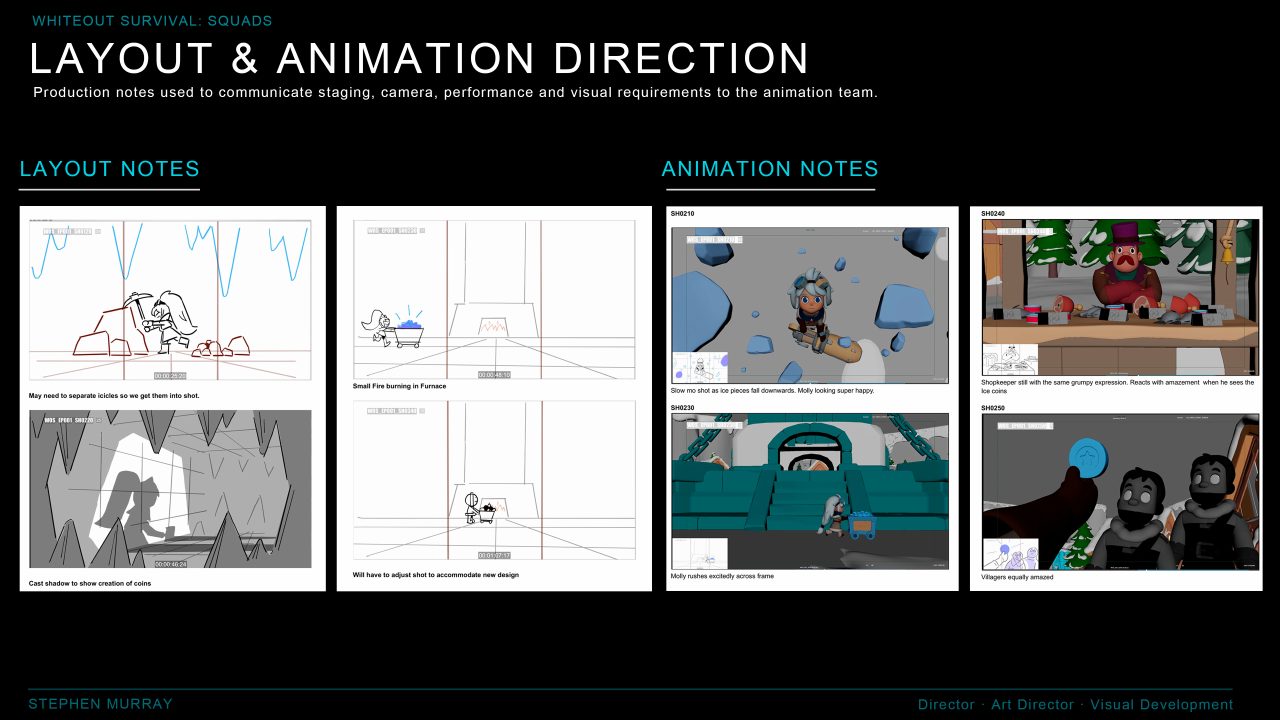Image resolution: width=1280 pixels, height=720 pixels.
Task: Click timecode 00:00:46:24 on cave frame
Action: (x=170, y=564)
